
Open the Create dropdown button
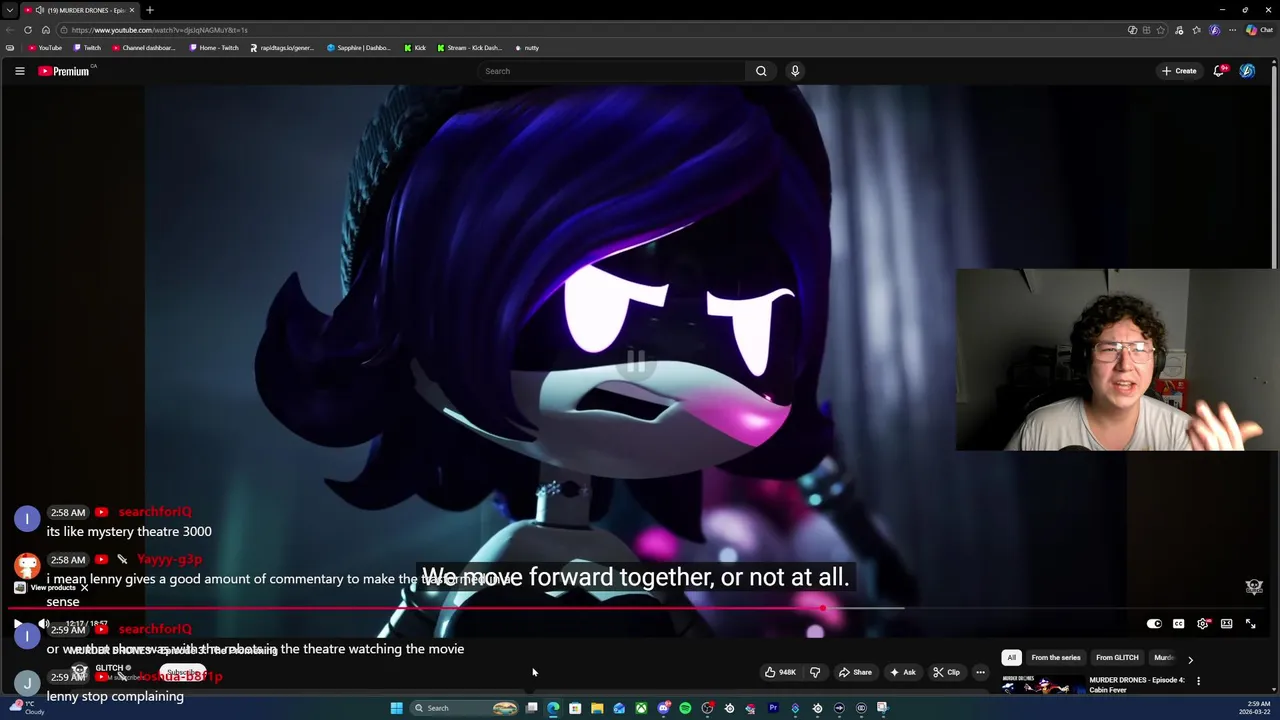tap(1179, 71)
